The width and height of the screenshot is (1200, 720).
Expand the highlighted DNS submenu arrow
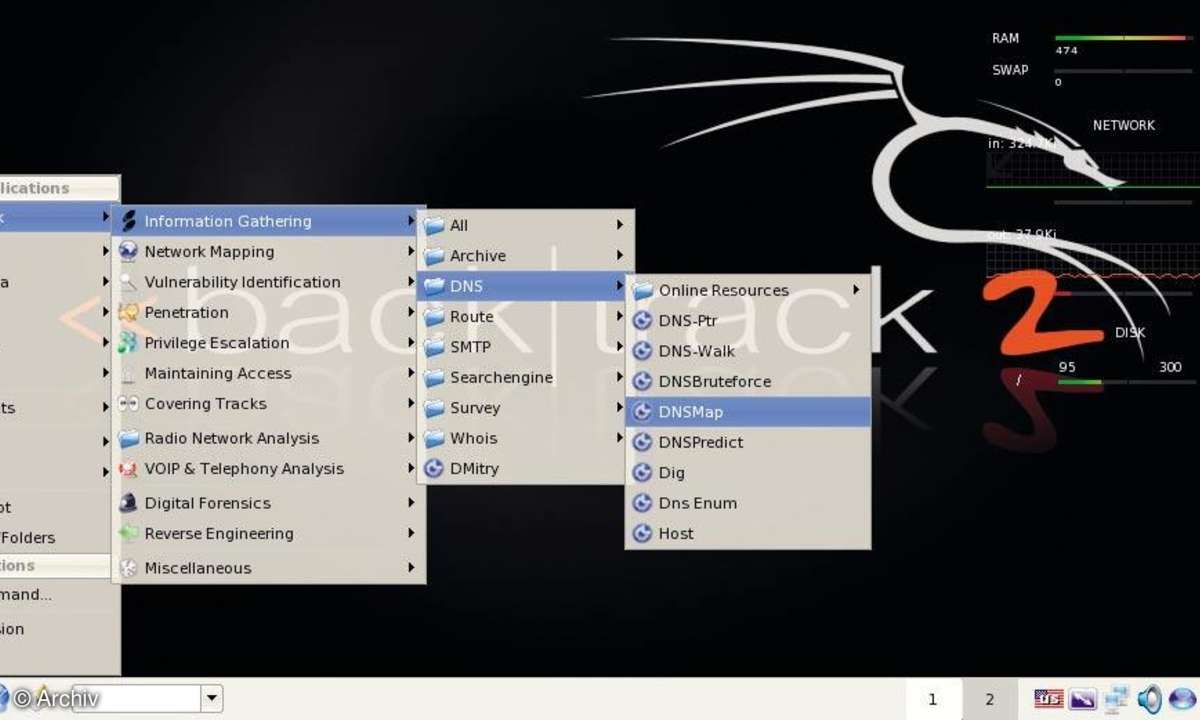620,286
